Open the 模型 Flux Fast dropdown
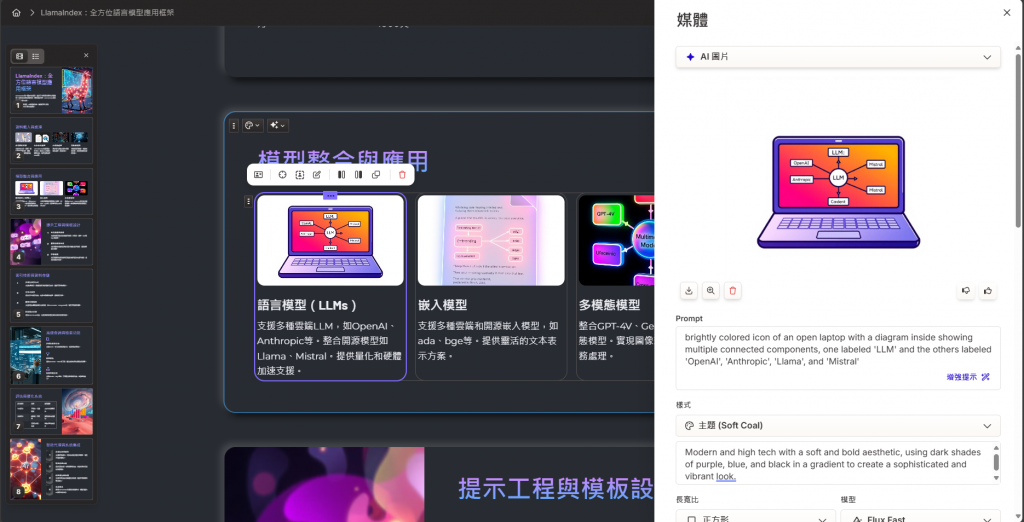This screenshot has height=522, width=1024. 920,517
